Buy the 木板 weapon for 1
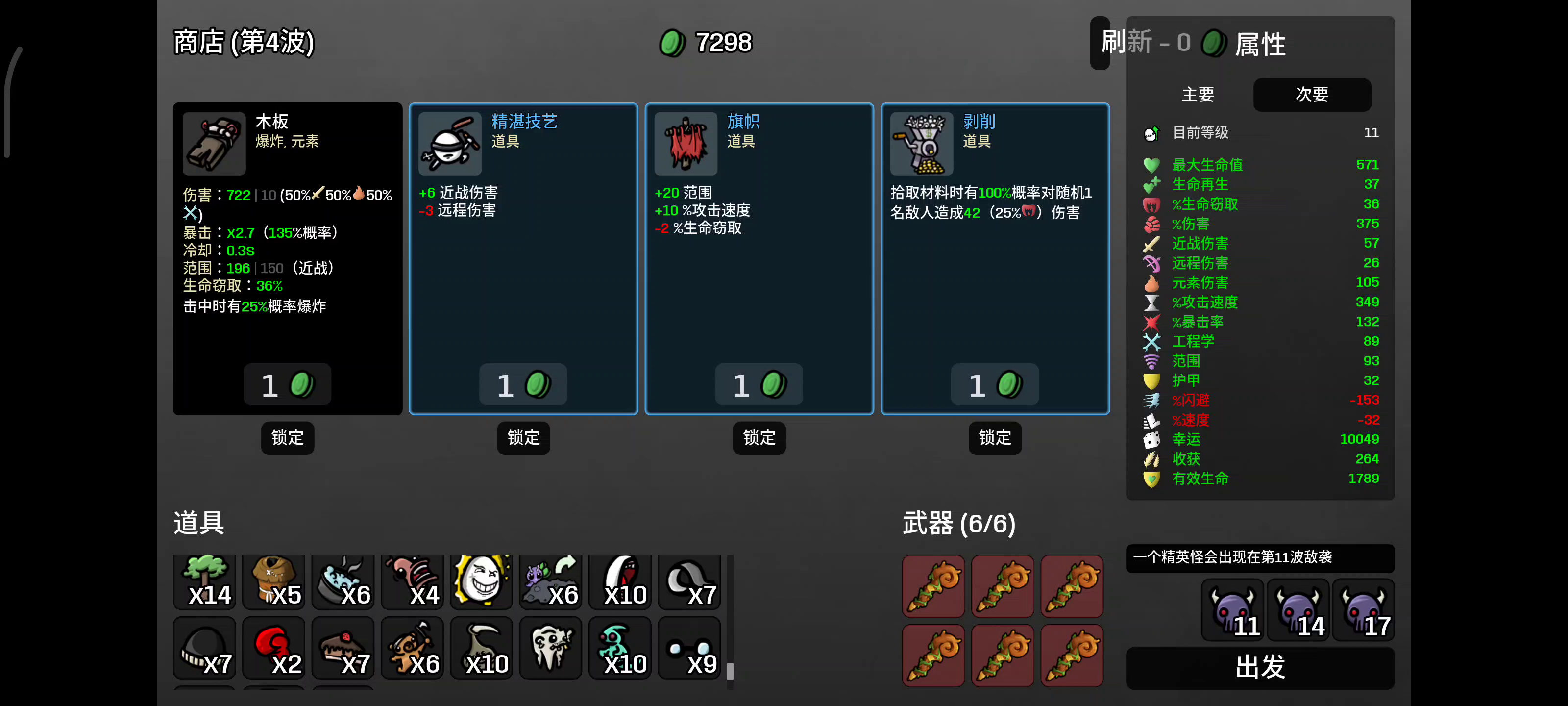Image resolution: width=1568 pixels, height=706 pixels. coord(287,385)
